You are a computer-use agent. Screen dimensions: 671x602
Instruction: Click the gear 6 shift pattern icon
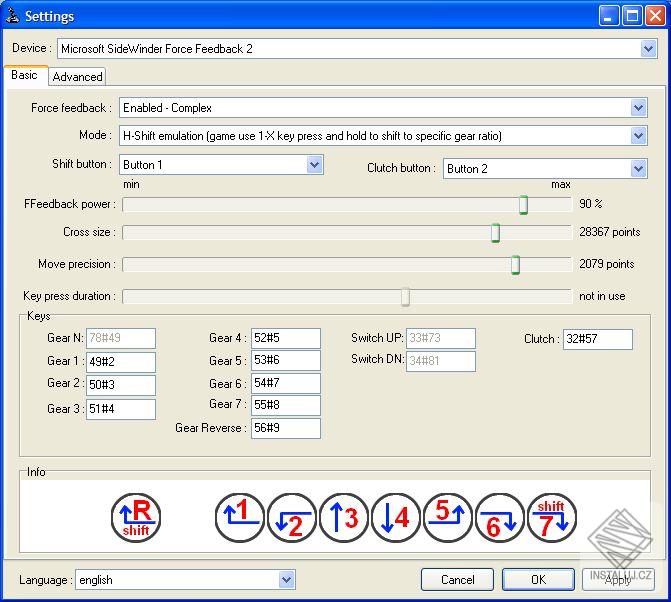tap(500, 518)
